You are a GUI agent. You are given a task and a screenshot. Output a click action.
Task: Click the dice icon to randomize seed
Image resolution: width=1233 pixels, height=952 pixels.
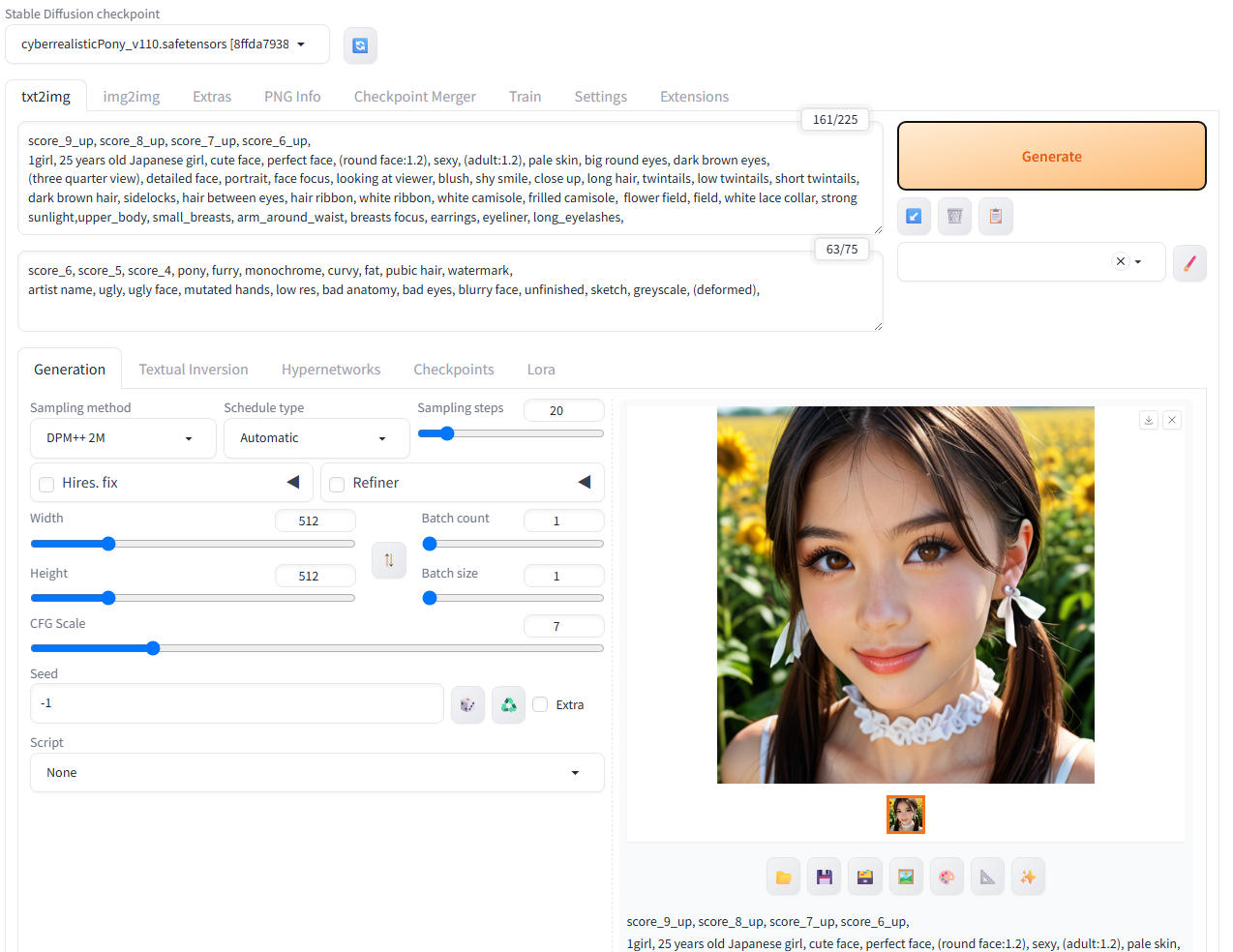[467, 704]
